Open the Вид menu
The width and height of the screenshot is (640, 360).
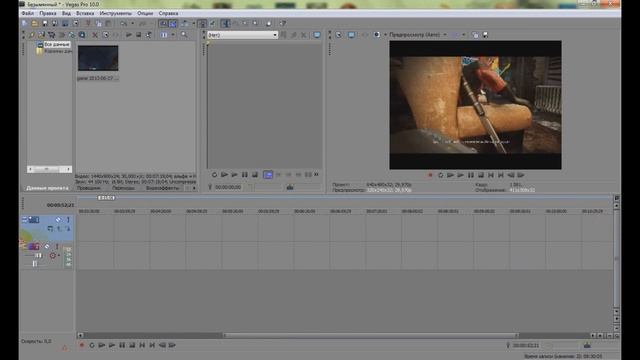[x=66, y=13]
